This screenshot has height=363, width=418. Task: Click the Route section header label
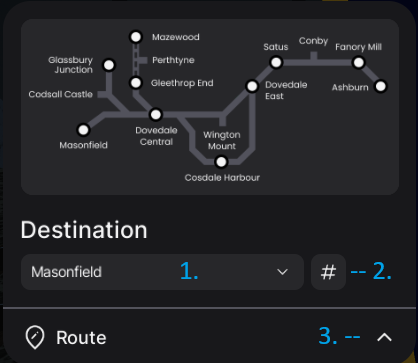click(81, 338)
